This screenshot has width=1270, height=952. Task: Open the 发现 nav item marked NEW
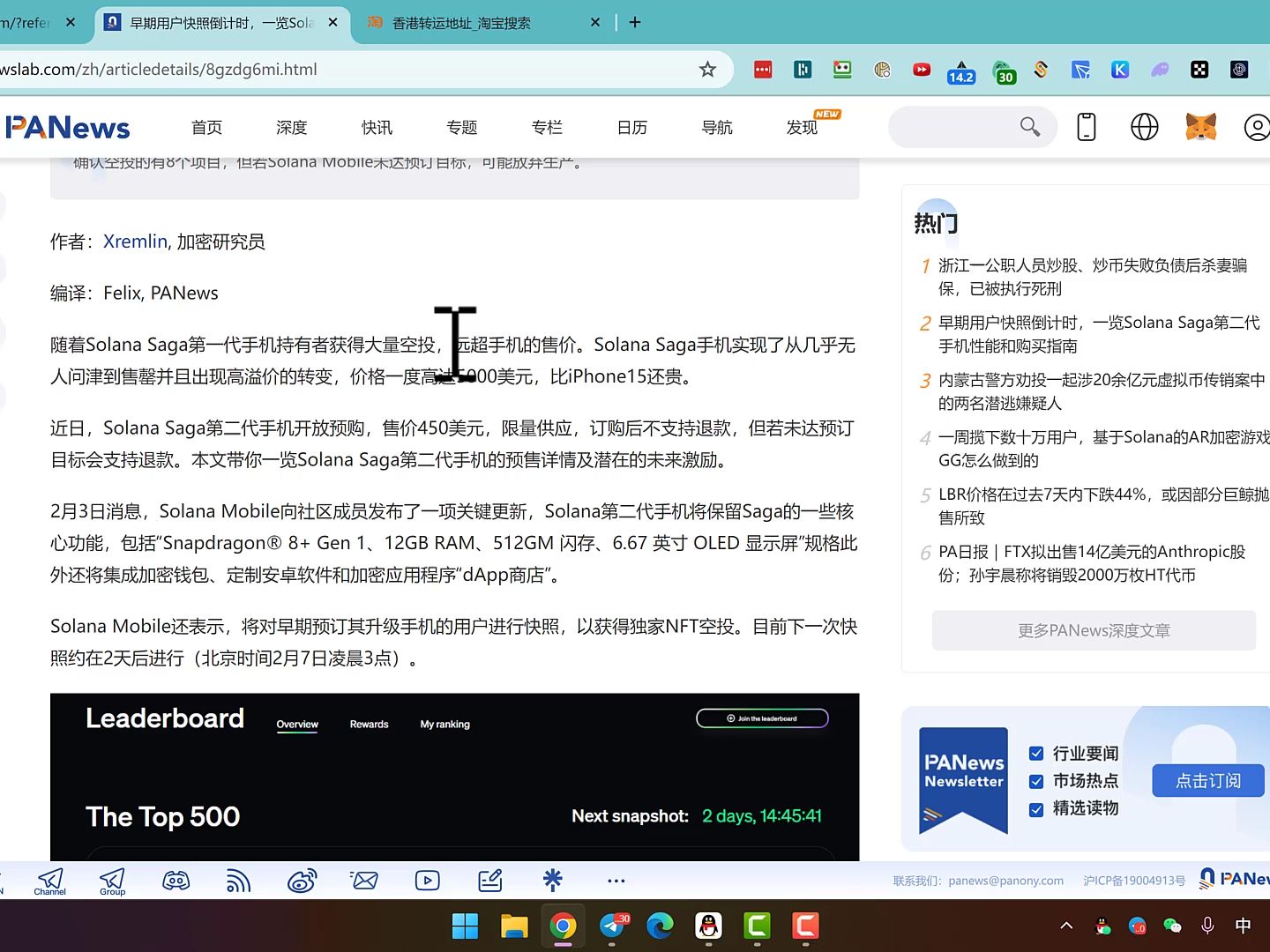click(802, 128)
